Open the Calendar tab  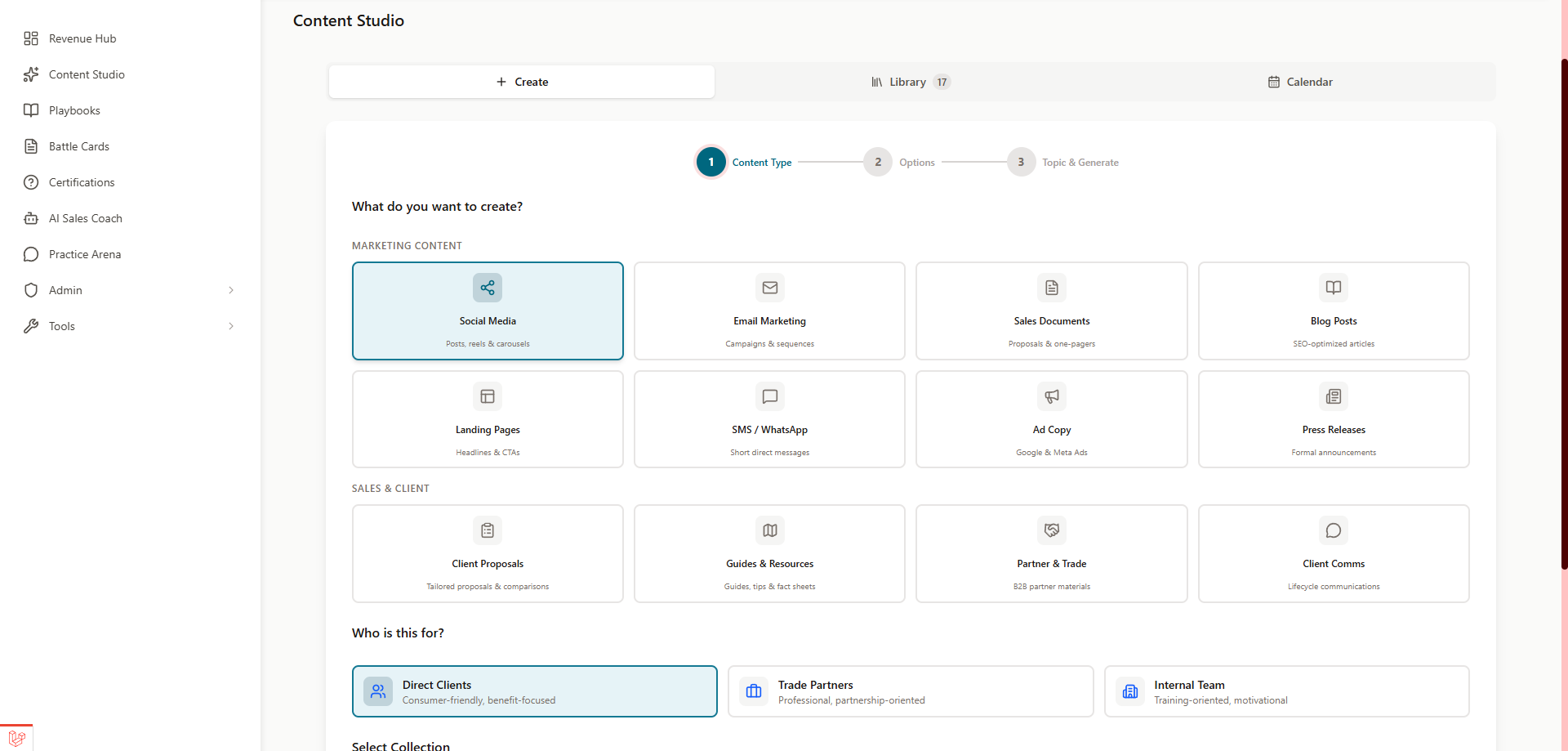(1300, 82)
